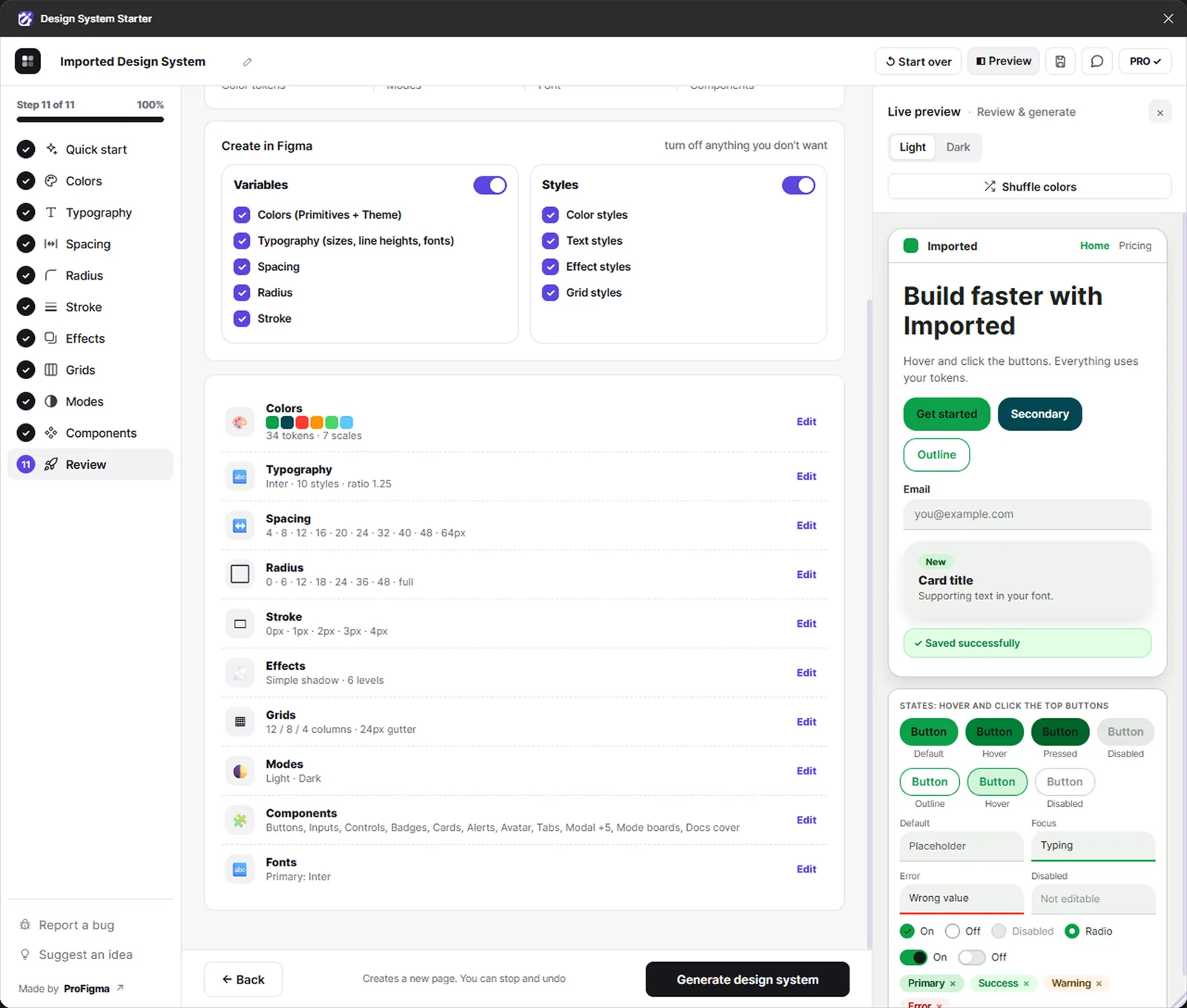Click Start over button

(918, 62)
